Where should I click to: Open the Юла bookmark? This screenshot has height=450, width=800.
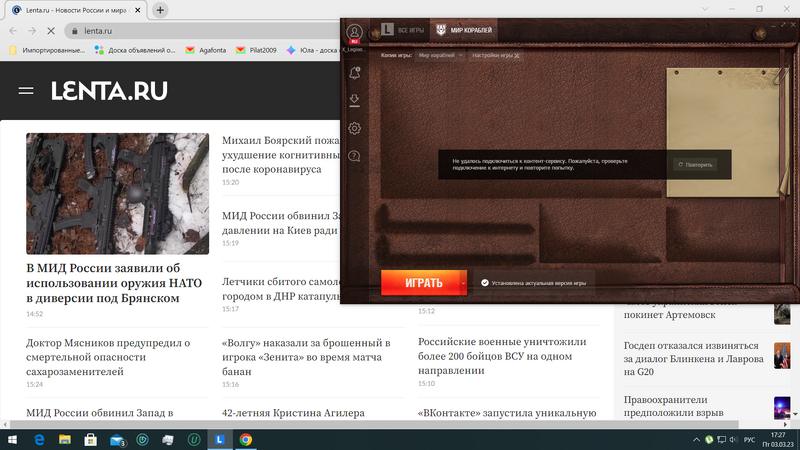313,50
